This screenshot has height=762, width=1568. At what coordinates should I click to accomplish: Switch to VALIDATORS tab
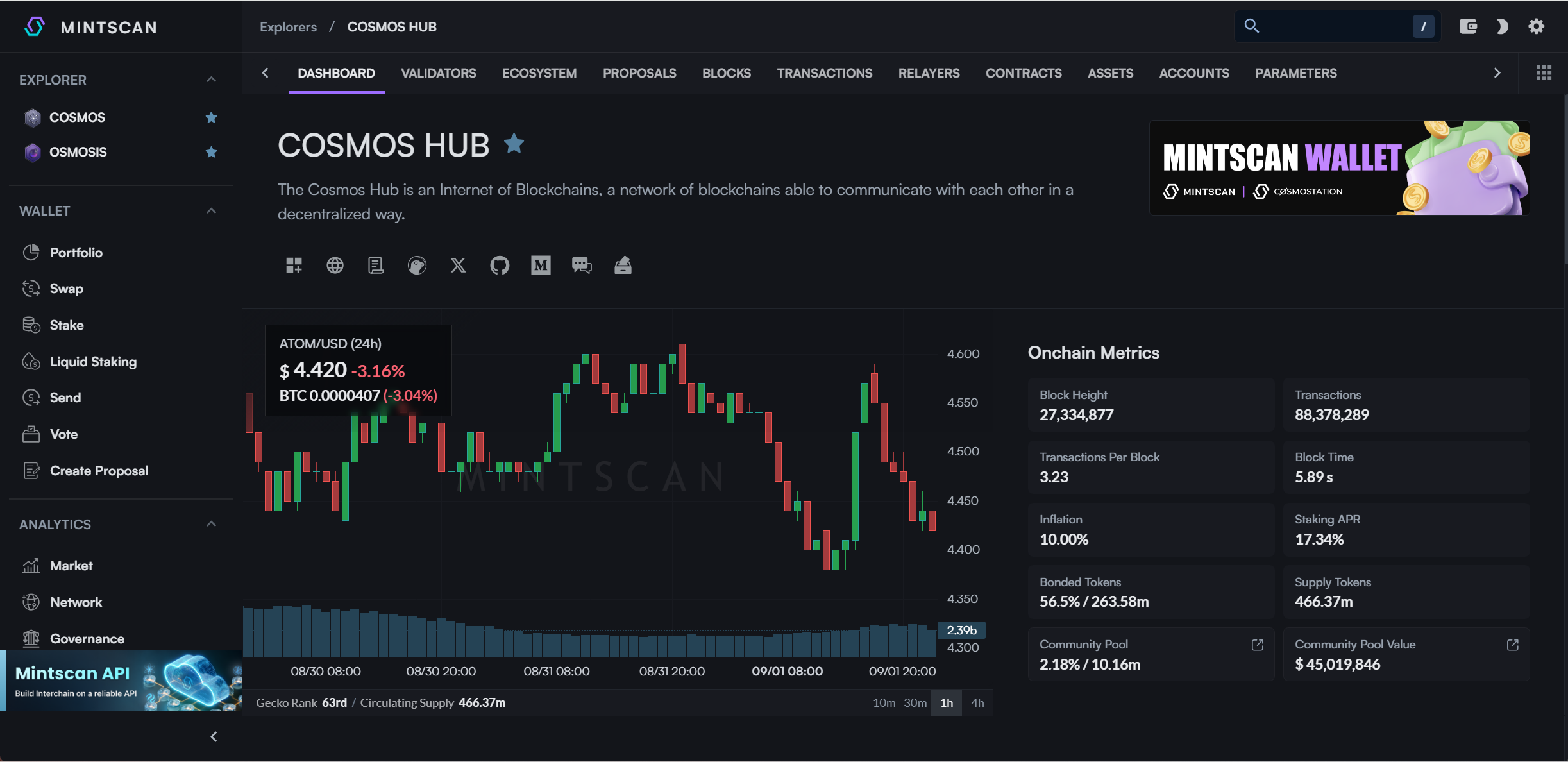coord(439,73)
